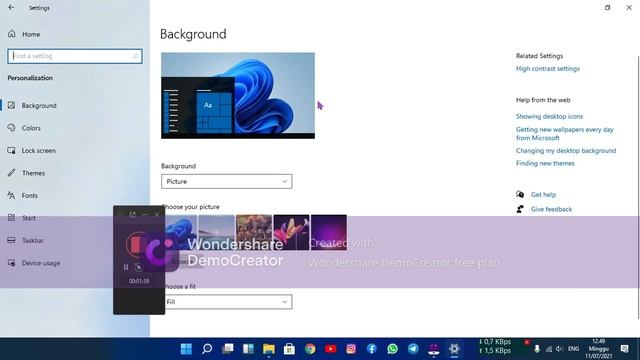Open Instagram from taskbar
Viewport: 640px width, 360px height.
[351, 349]
